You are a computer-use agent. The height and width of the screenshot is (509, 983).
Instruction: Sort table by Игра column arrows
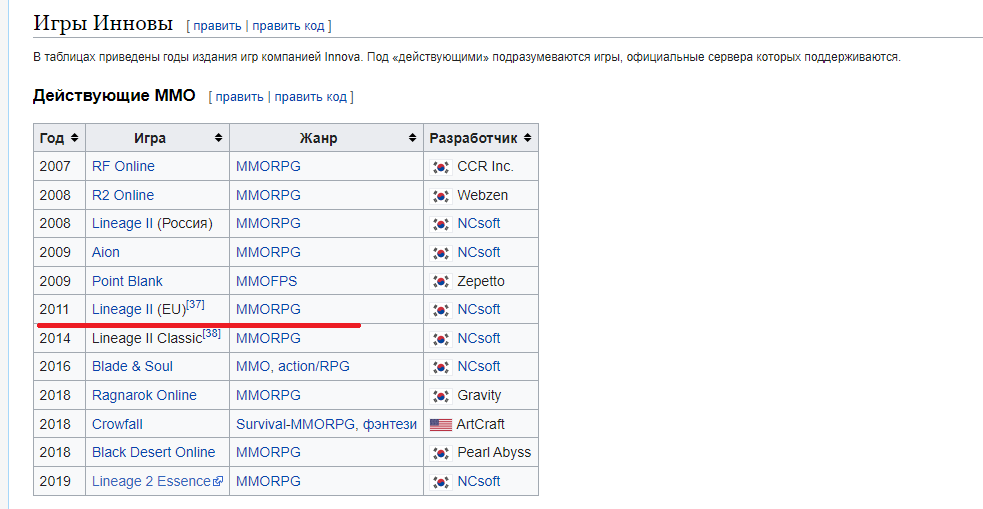pyautogui.click(x=218, y=138)
